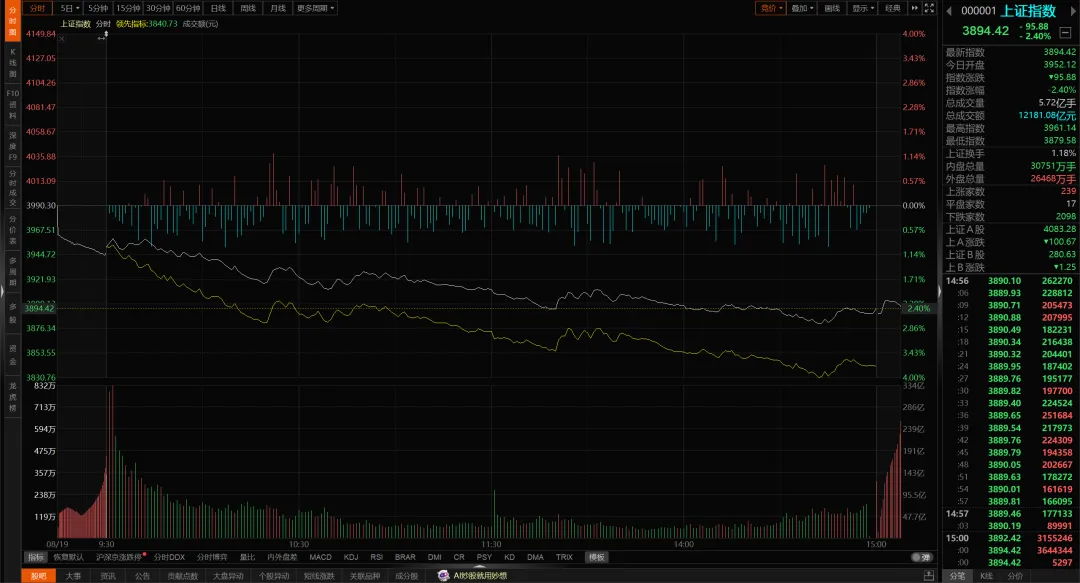Switch to the 30分钟 period tab
Screen dimensions: 1080x583
click(x=158, y=8)
